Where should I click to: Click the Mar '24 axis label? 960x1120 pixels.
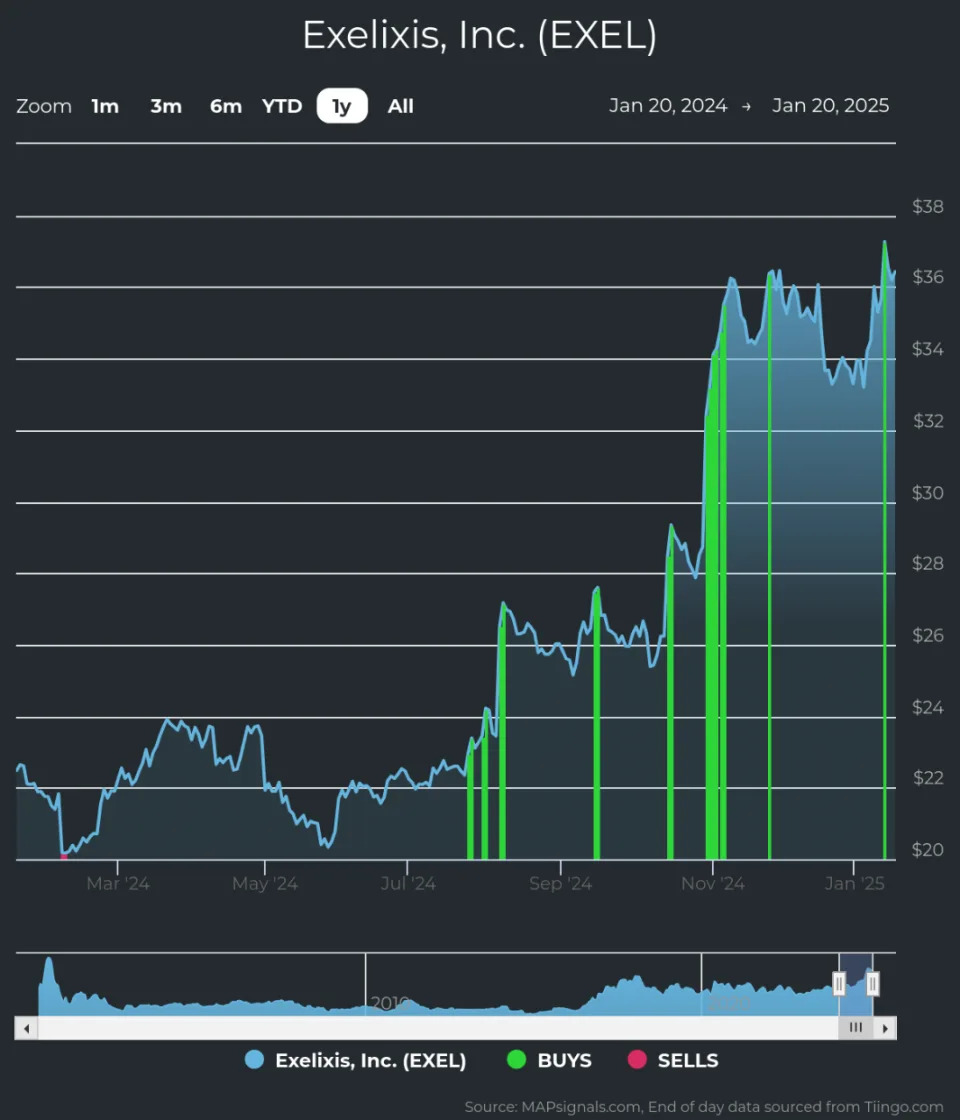pyautogui.click(x=118, y=884)
